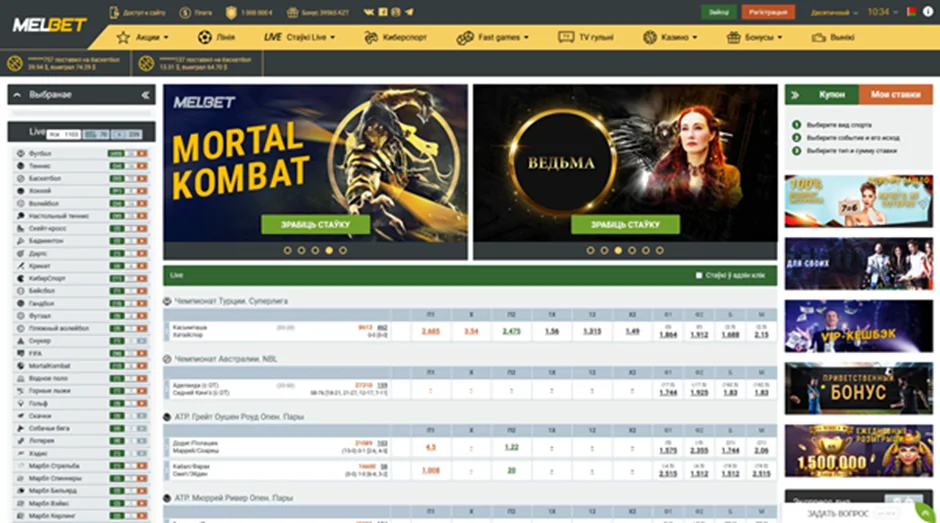This screenshot has width=940, height=523.
Task: Click the star Акции icon
Action: tap(123, 37)
